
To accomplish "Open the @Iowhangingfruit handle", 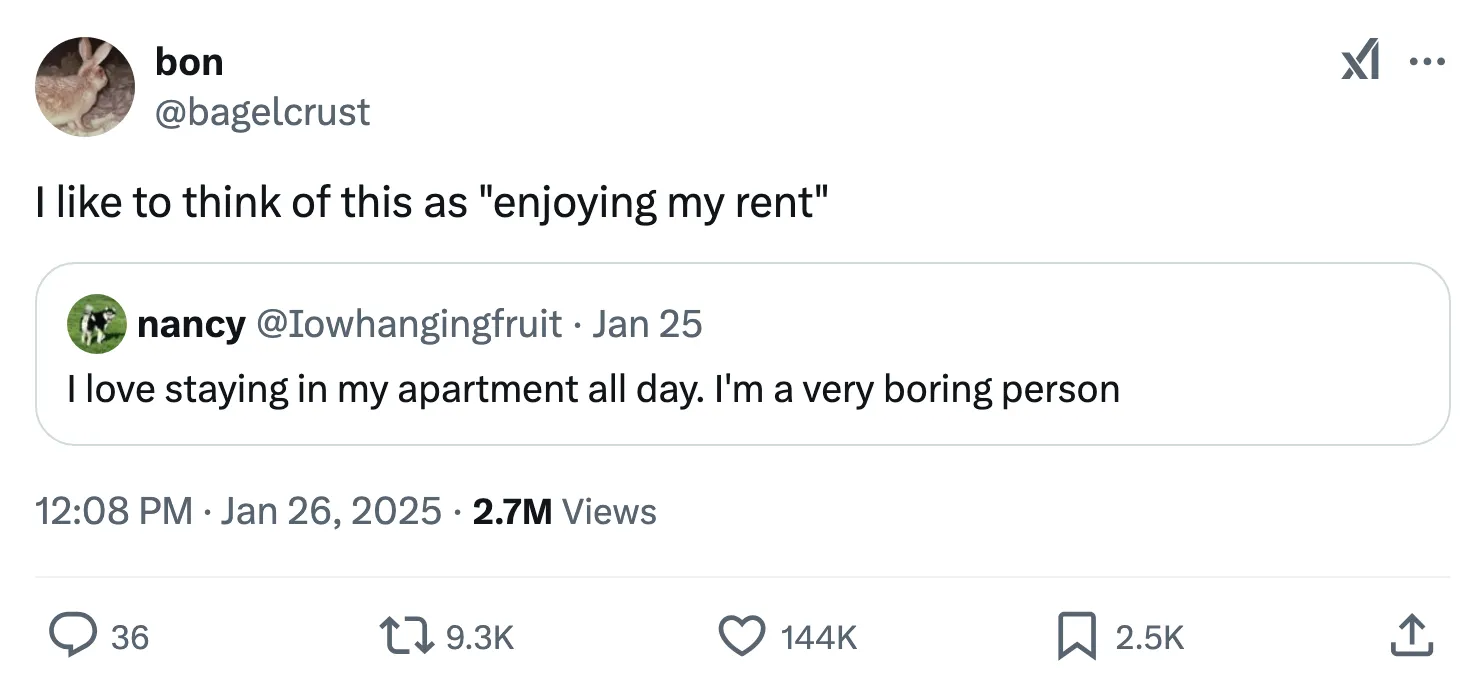I will click(408, 324).
